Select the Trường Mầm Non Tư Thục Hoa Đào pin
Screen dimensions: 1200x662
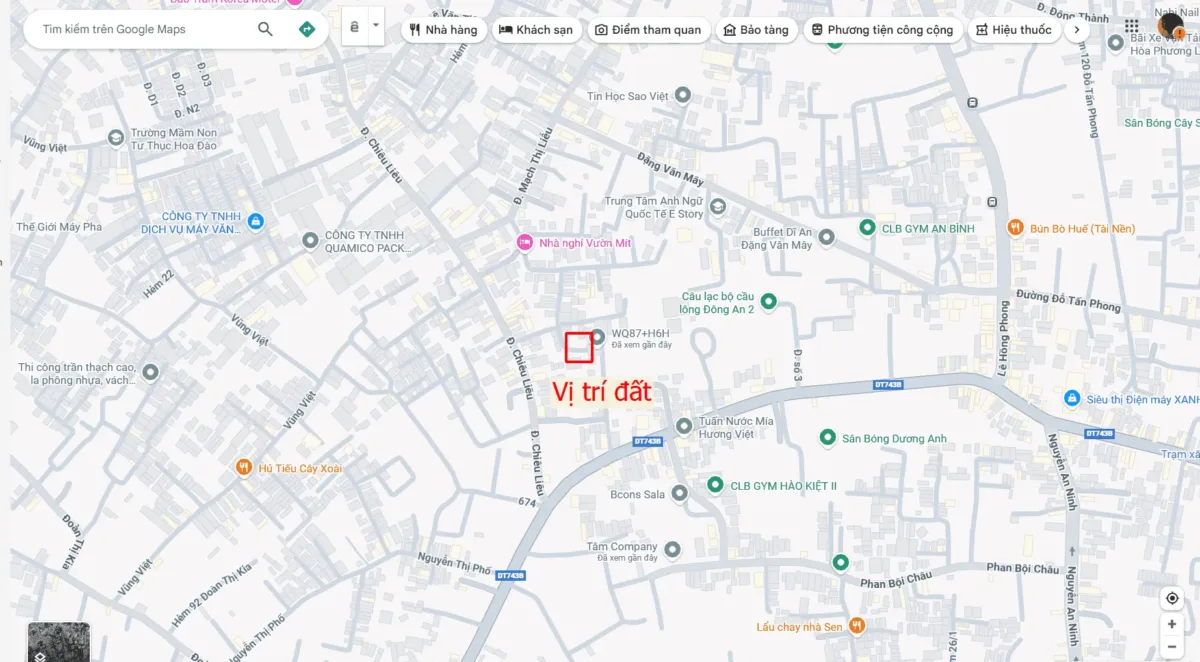(x=116, y=137)
